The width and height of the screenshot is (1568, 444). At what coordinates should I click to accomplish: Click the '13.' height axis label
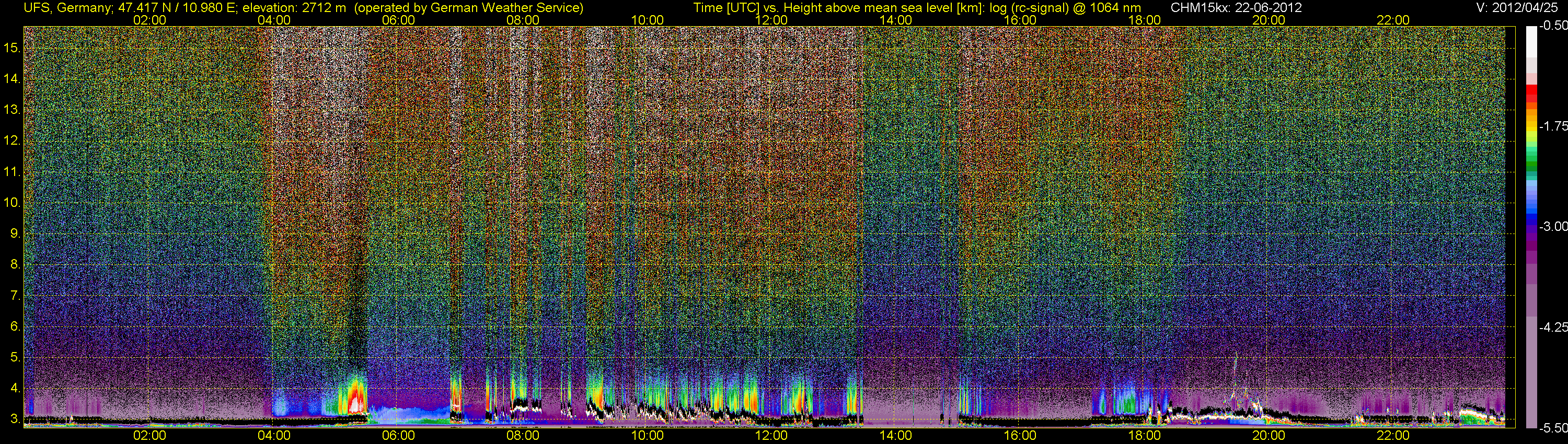[12, 110]
